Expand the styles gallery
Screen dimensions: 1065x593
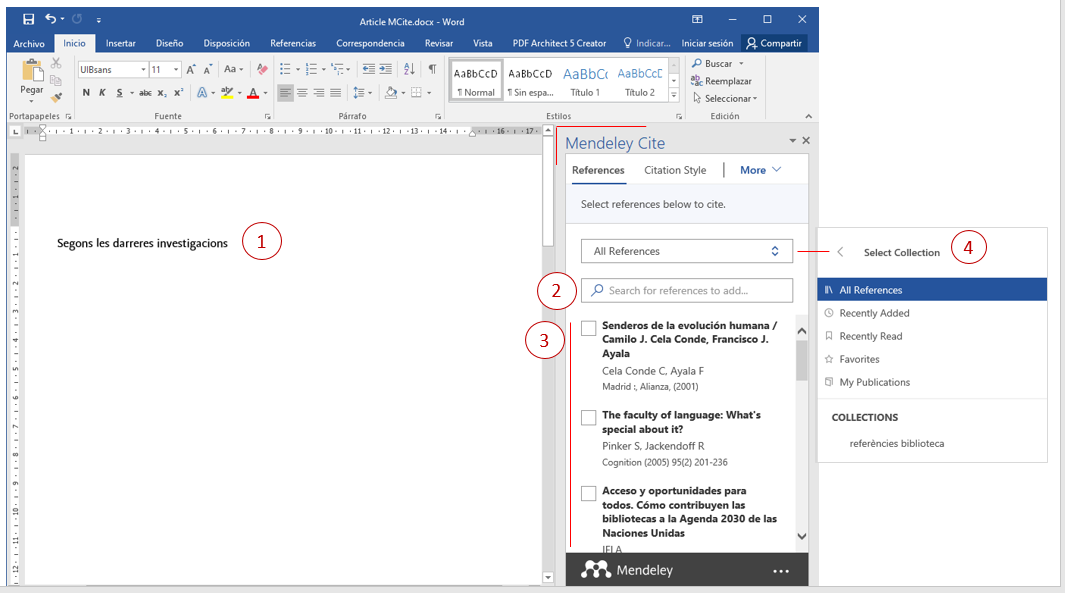(674, 95)
